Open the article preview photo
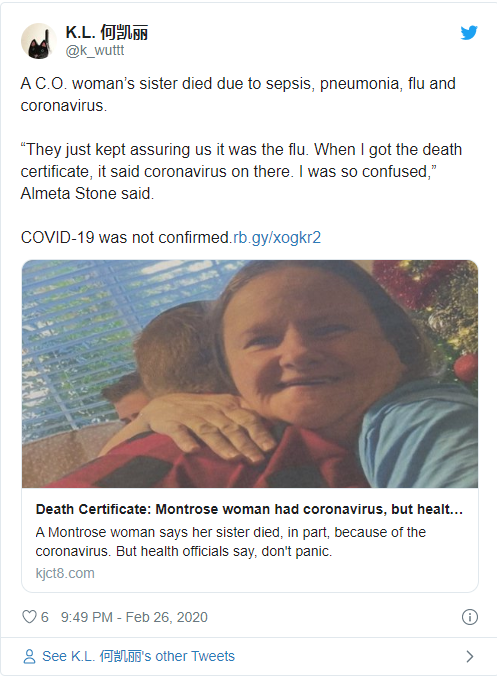The width and height of the screenshot is (497, 681). pyautogui.click(x=250, y=374)
